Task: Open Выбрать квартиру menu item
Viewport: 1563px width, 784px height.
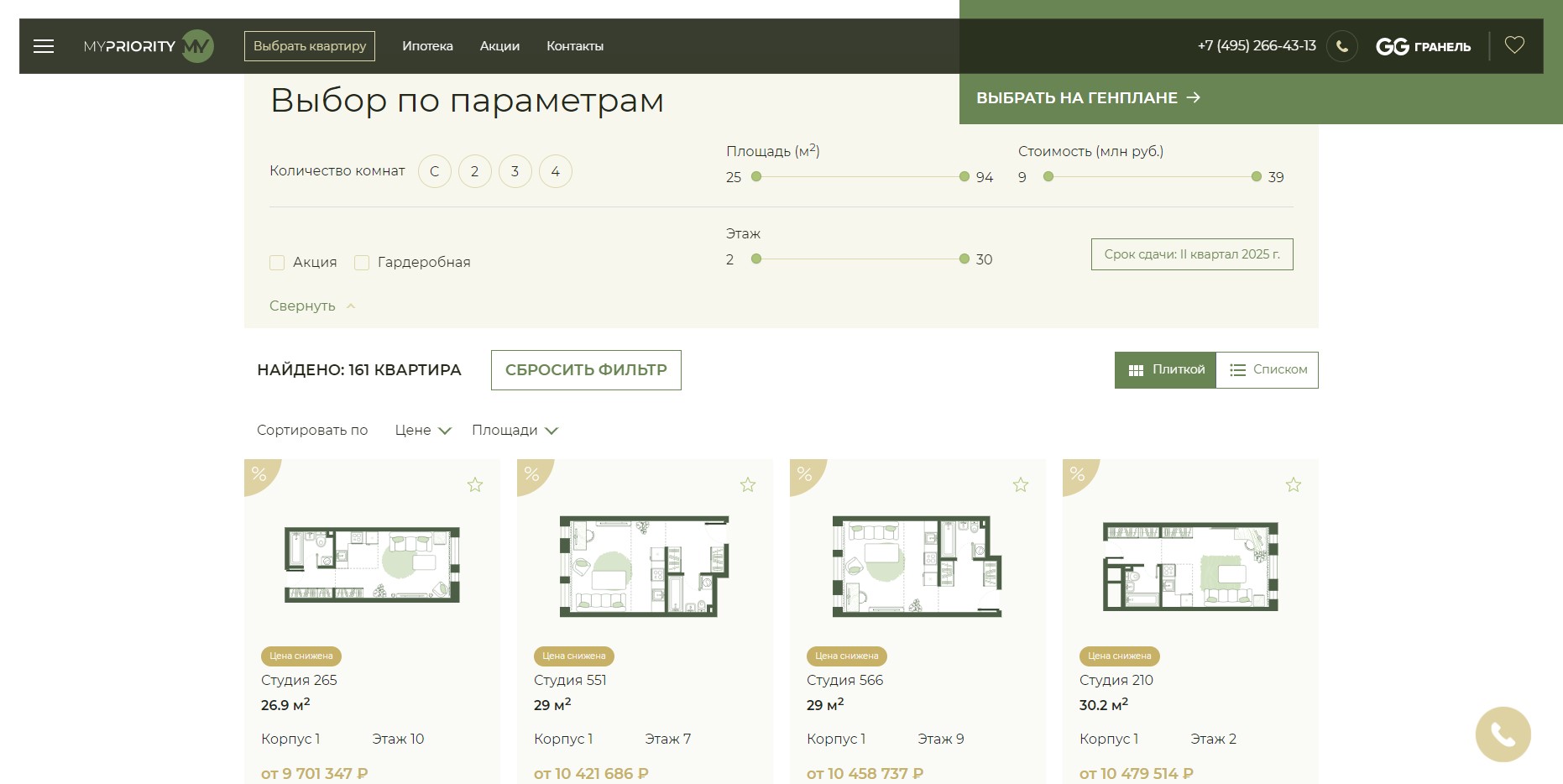Action: pos(310,46)
